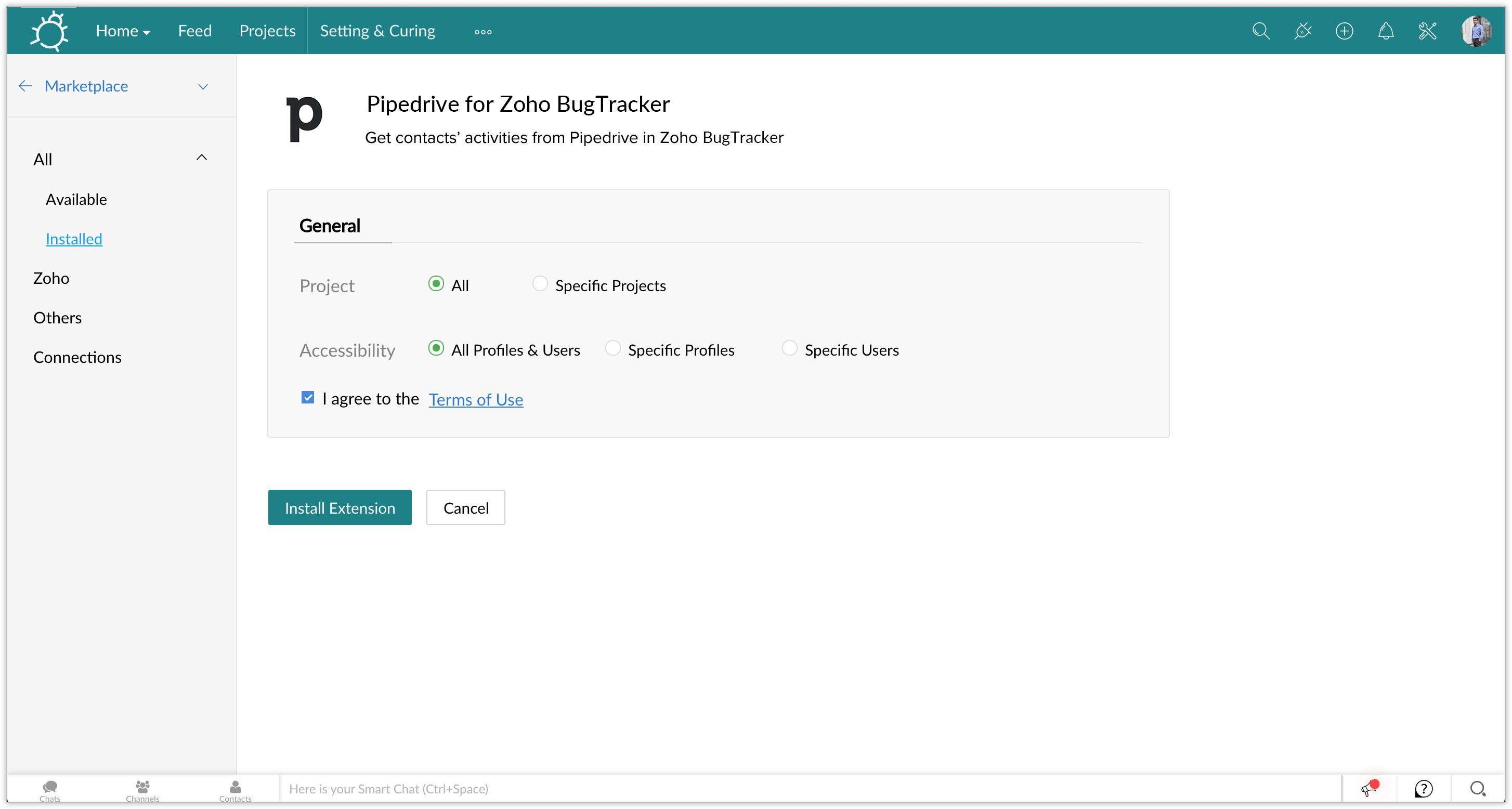This screenshot has width=1512, height=809.
Task: Open the help question mark icon
Action: [x=1424, y=788]
